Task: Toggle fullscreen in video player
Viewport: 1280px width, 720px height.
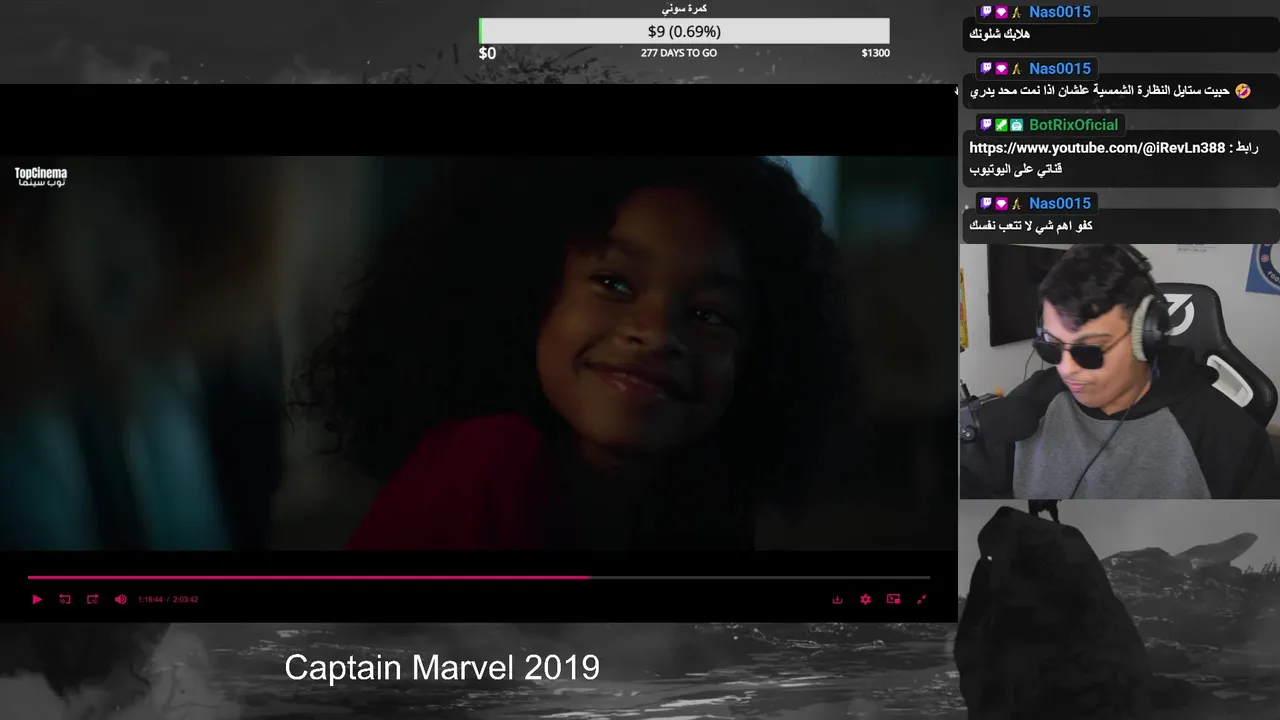Action: 921,599
